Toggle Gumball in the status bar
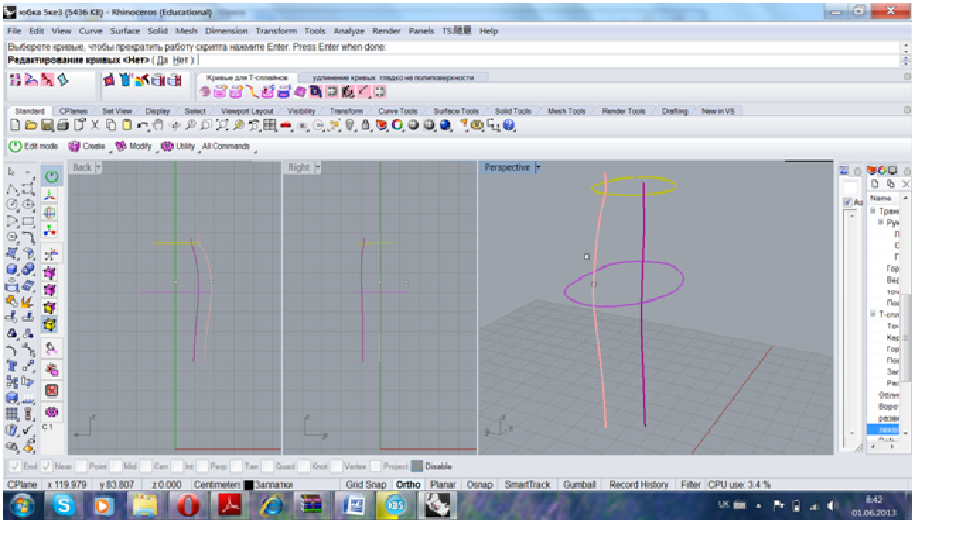 (x=580, y=485)
